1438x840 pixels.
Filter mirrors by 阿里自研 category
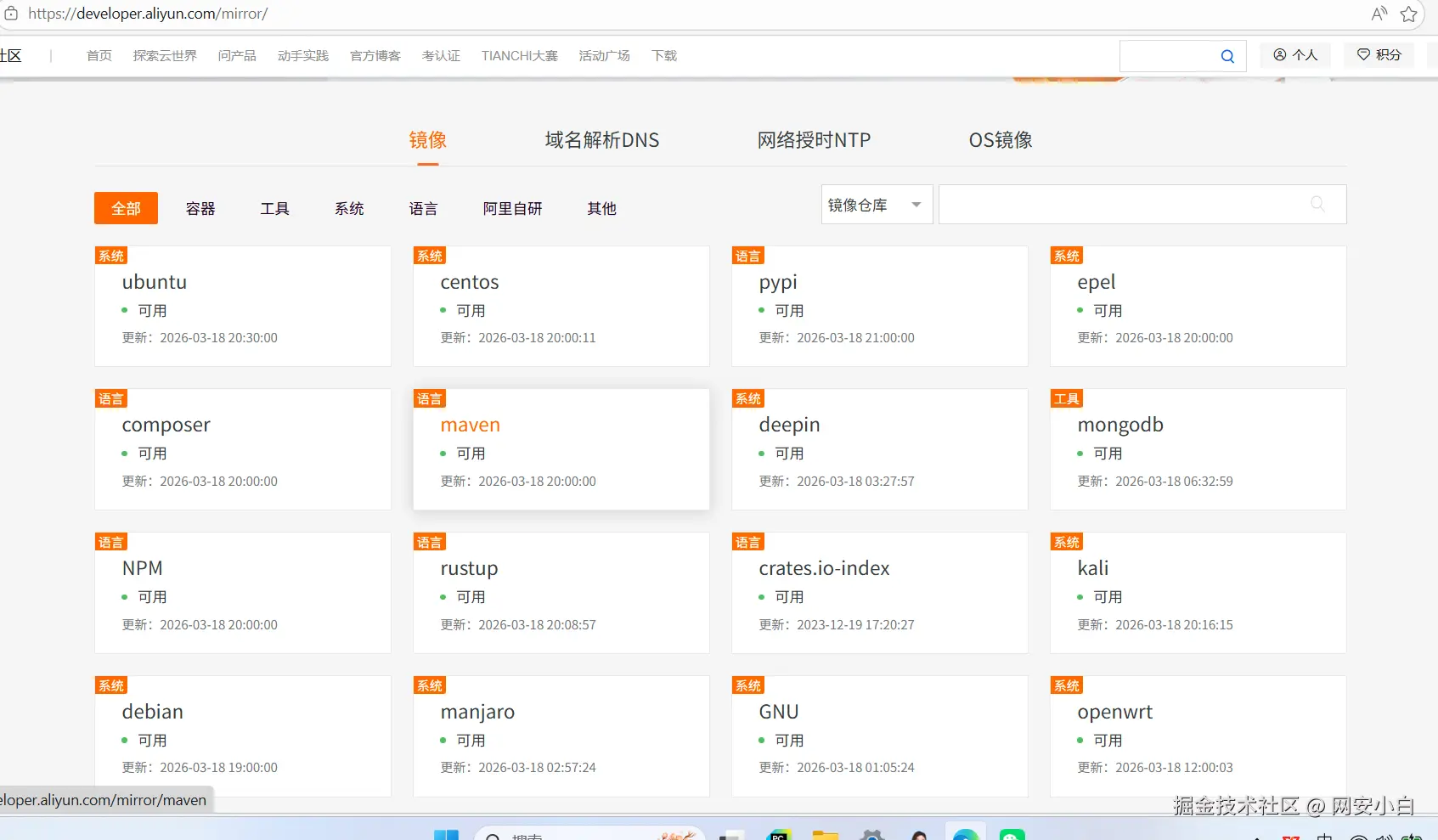coord(512,209)
